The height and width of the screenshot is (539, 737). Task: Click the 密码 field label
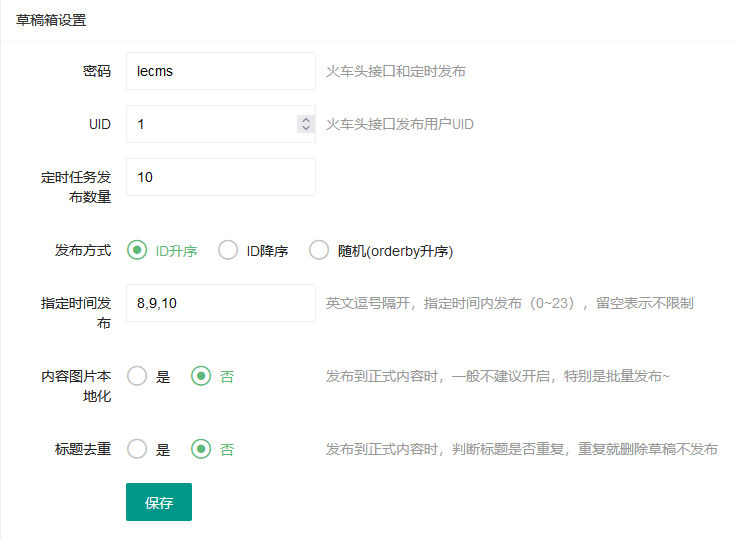[x=96, y=71]
